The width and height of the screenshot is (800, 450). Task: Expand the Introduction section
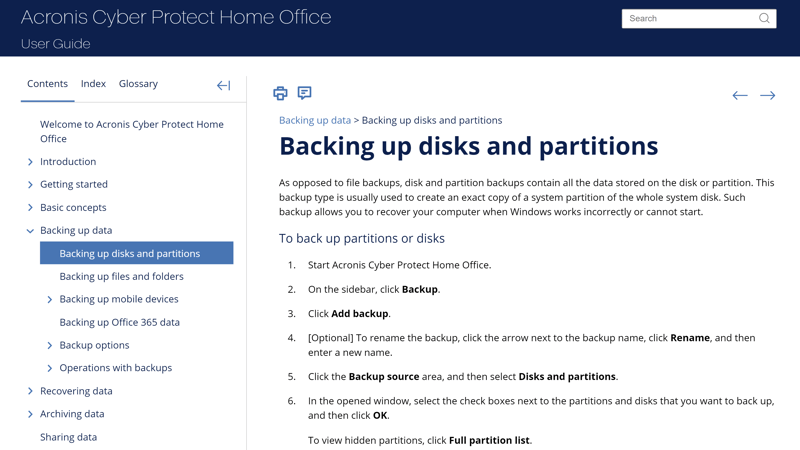click(x=30, y=162)
